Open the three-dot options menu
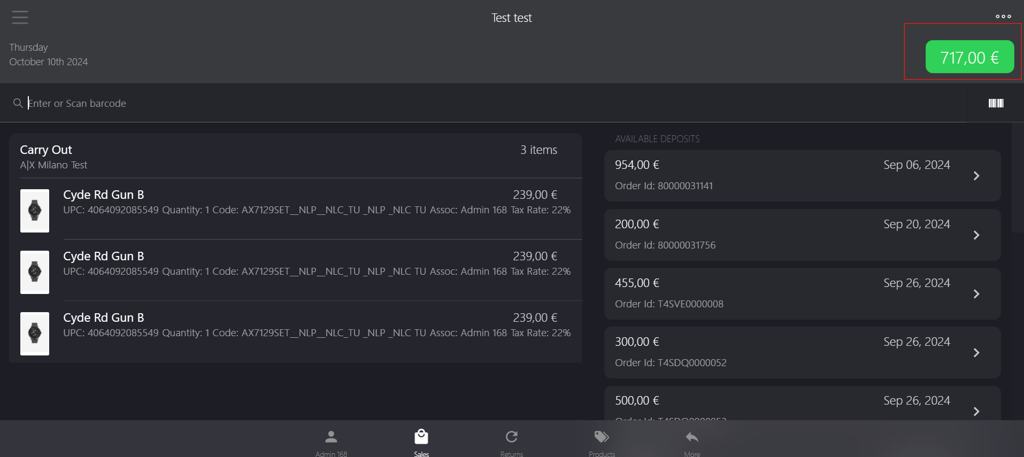Viewport: 1024px width, 457px height. click(1003, 17)
